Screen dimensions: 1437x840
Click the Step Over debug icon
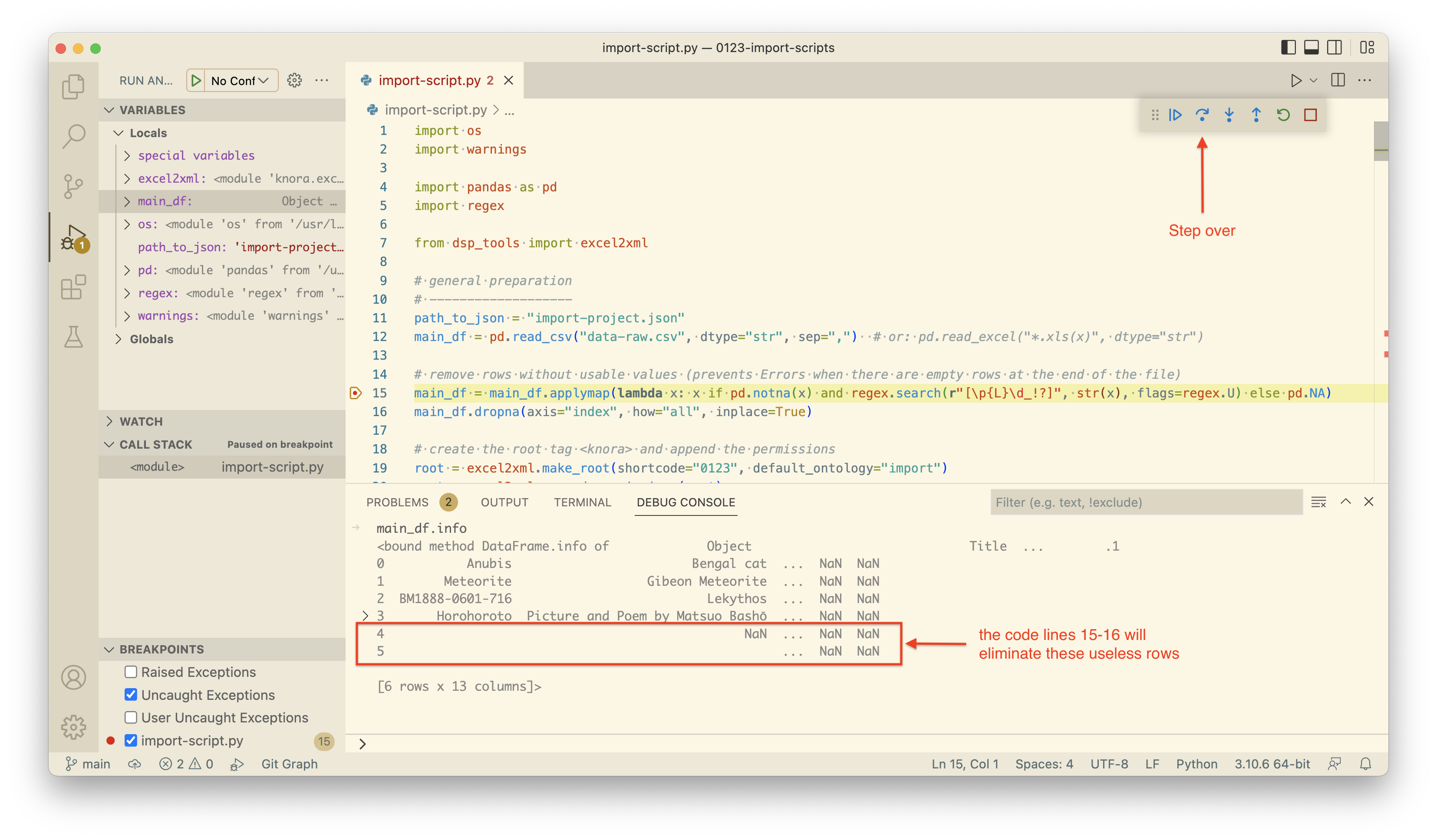[1200, 114]
